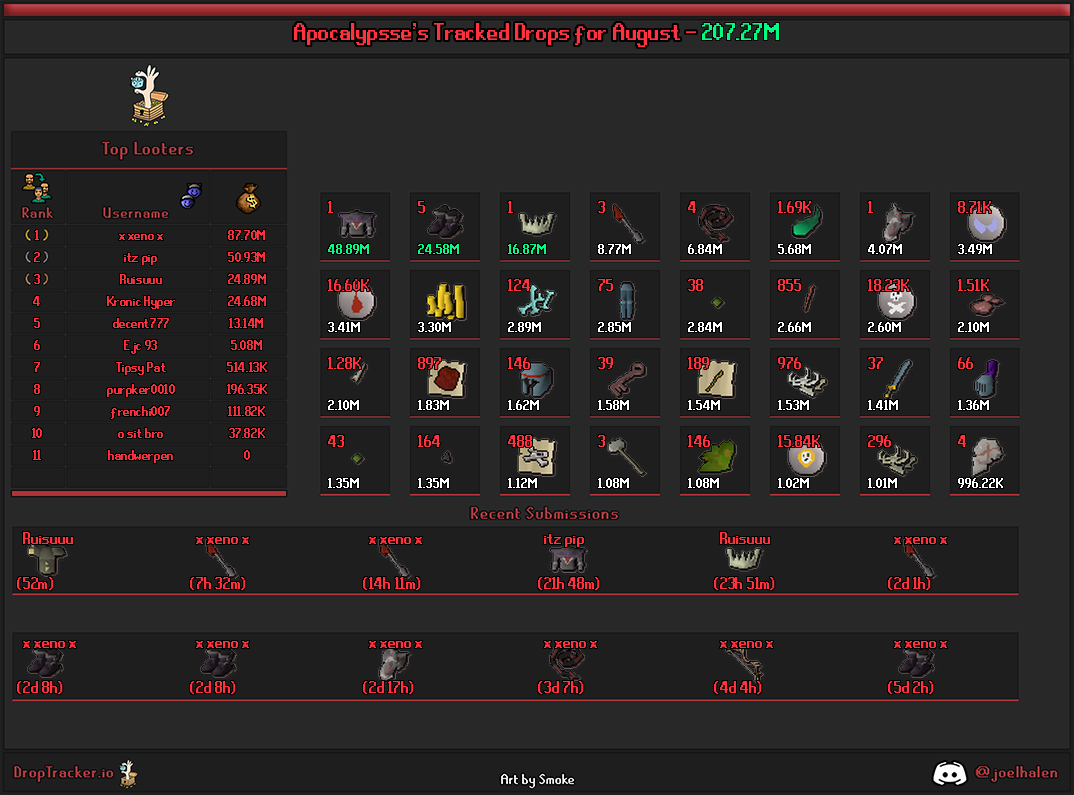The width and height of the screenshot is (1074, 795).
Task: Select the 48.89M armor body item tile
Action: [355, 227]
